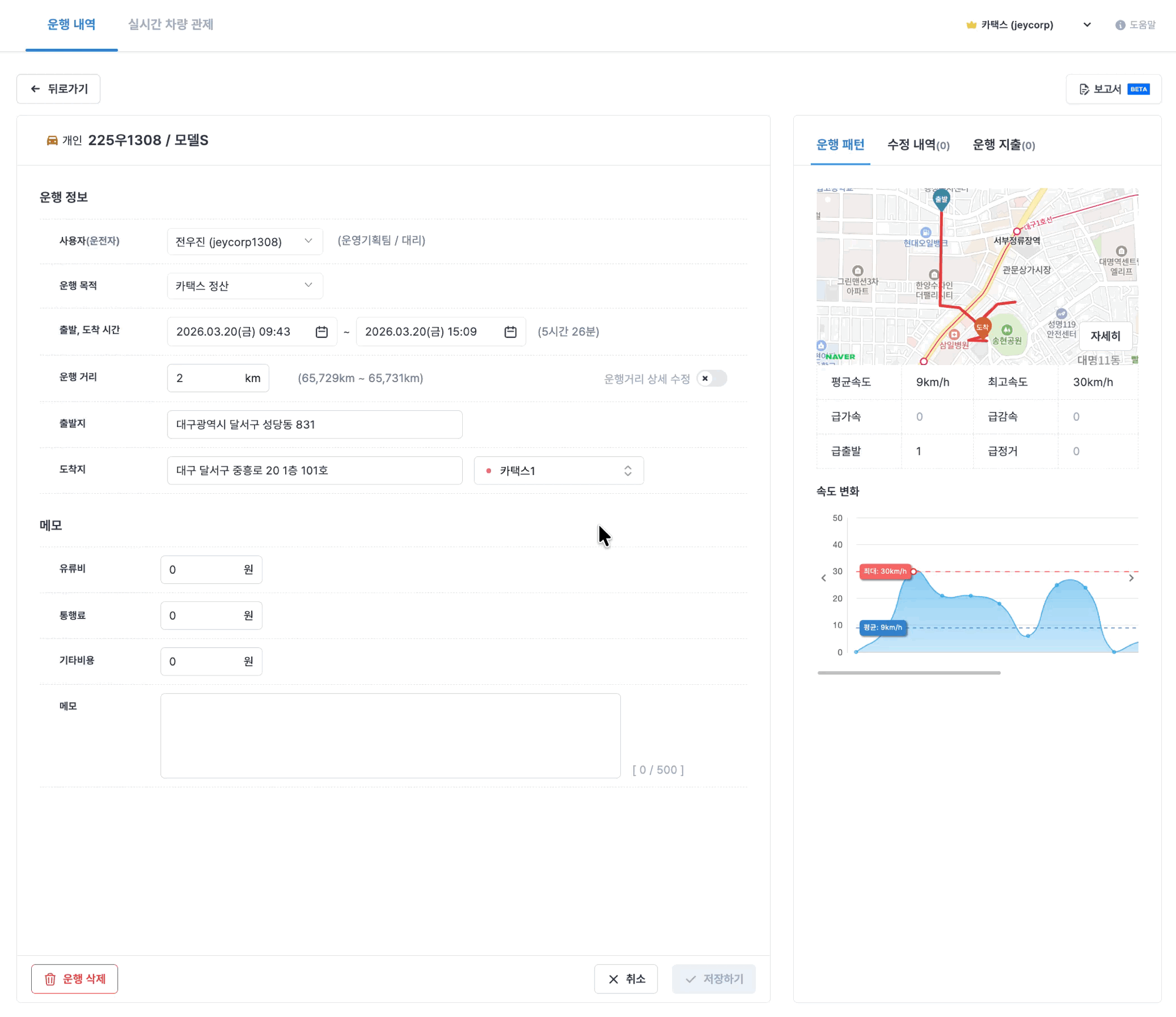Viewport: 1176px width, 1017px height.
Task: Click speed chart previous arrow
Action: click(824, 578)
